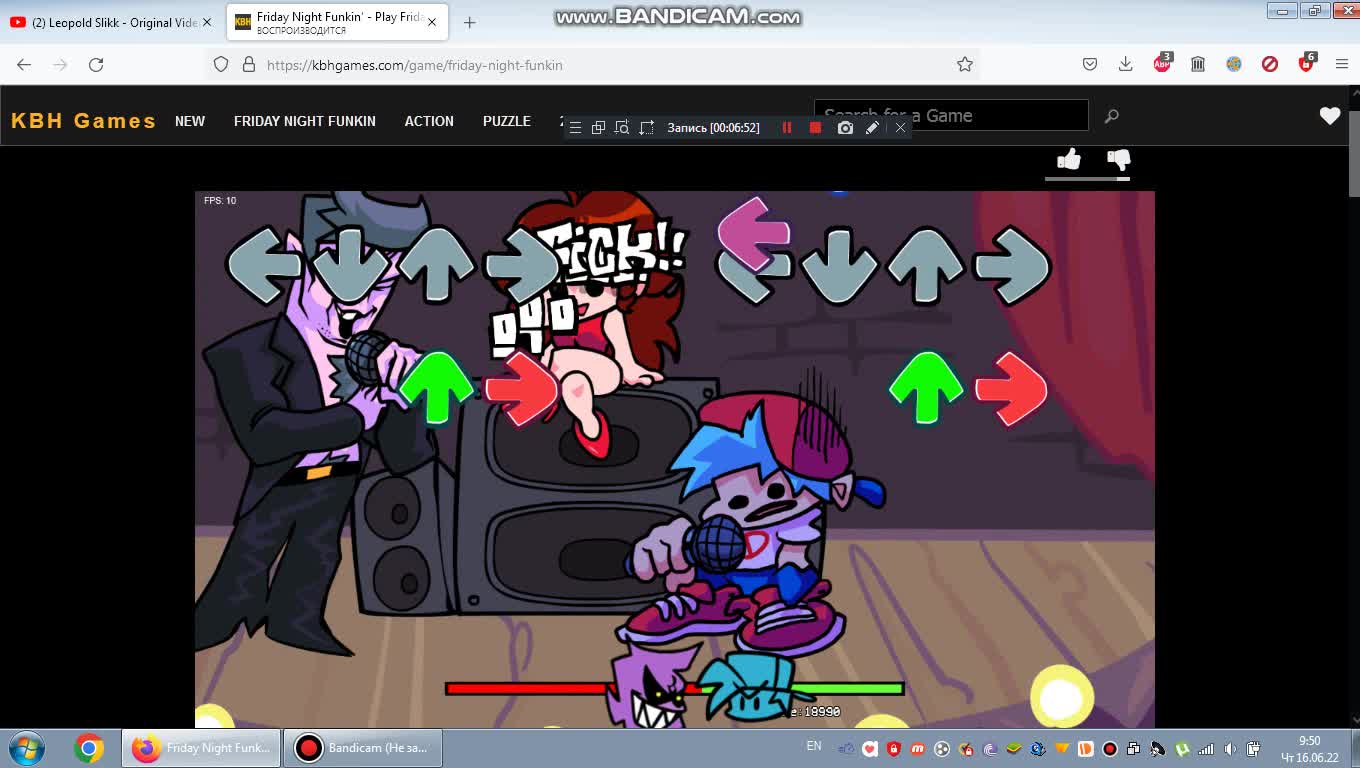Click red shield extension with badge 6

pyautogui.click(x=1306, y=63)
